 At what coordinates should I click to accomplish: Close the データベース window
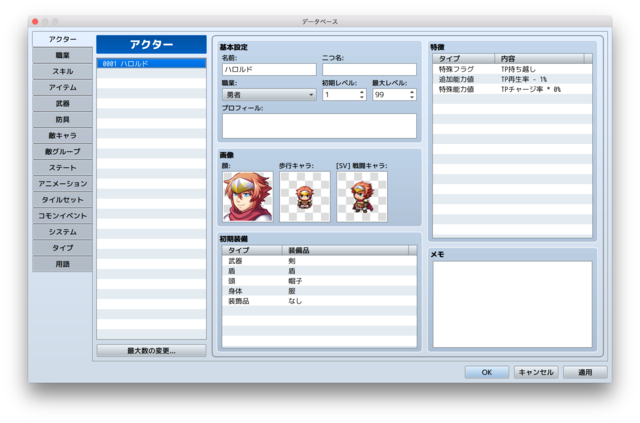pyautogui.click(x=36, y=22)
